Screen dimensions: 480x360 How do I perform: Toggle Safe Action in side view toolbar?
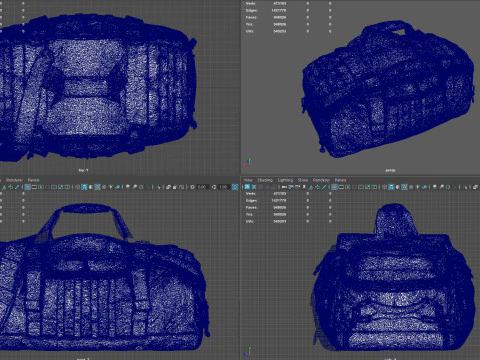click(367, 187)
